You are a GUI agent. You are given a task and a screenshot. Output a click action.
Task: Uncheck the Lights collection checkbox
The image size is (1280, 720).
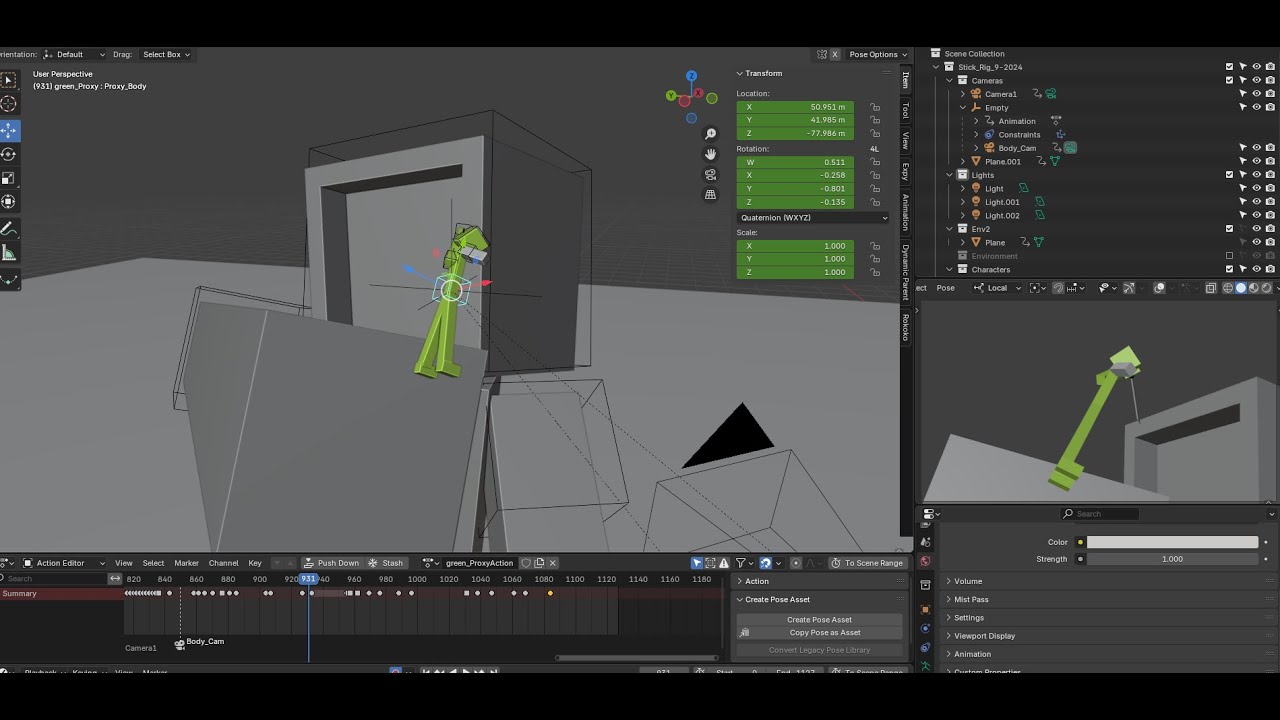click(x=1230, y=175)
